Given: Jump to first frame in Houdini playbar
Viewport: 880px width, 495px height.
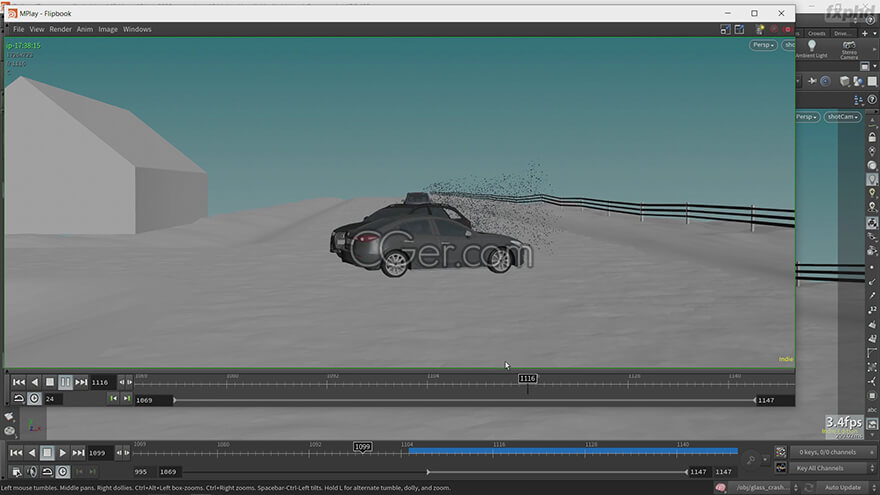Looking at the screenshot, I should [x=16, y=453].
